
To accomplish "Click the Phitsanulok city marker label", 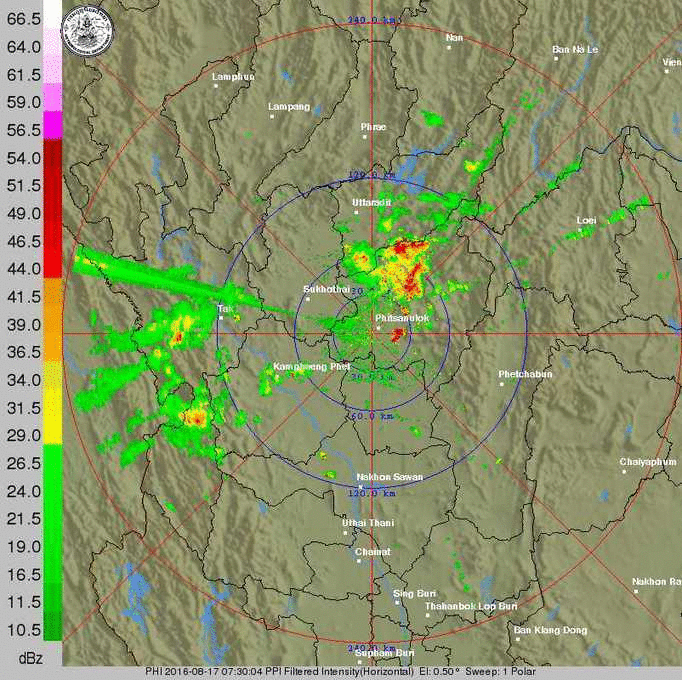I will [402, 318].
